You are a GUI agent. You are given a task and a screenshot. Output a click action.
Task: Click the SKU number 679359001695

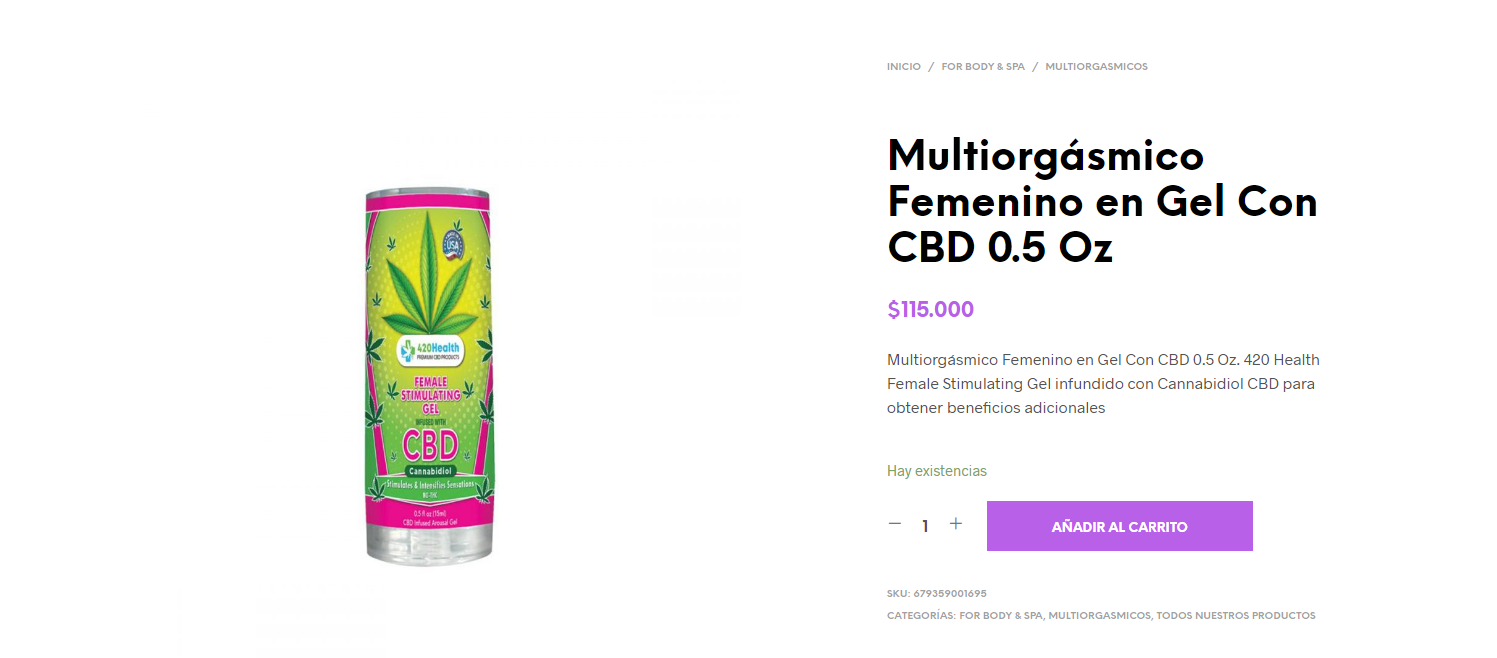949,594
